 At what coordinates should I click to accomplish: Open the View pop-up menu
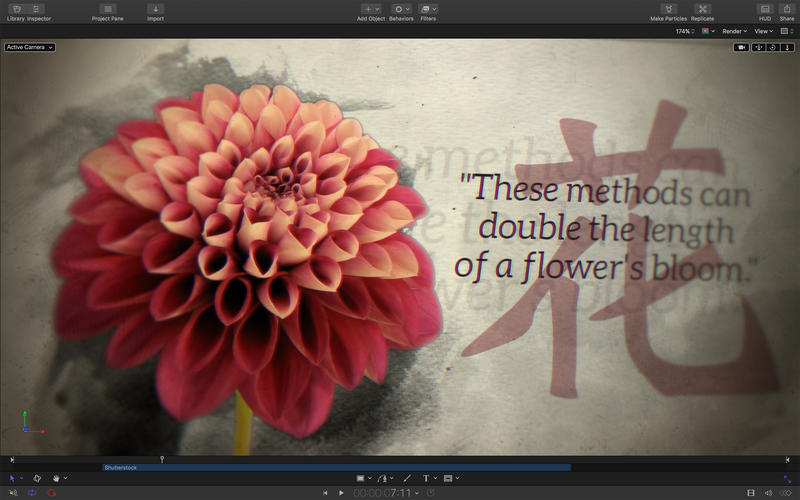point(764,31)
